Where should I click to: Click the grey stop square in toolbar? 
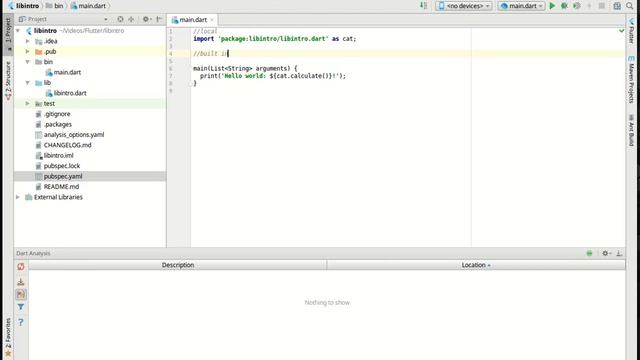(602, 6)
